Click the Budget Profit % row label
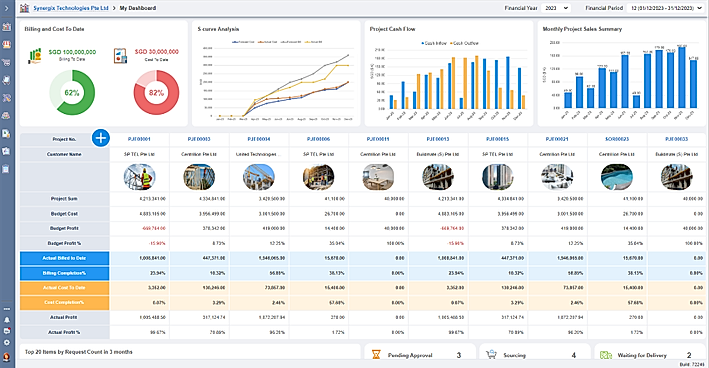Viewport: 709px width, 368px height. click(64, 243)
